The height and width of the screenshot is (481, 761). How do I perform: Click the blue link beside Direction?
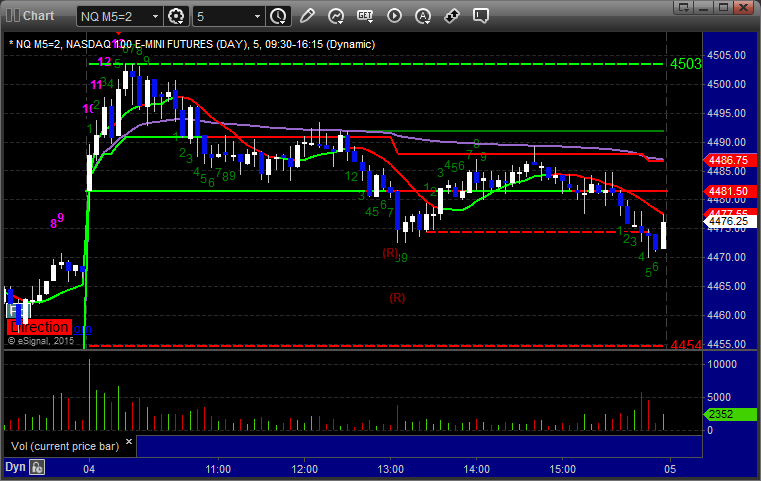(x=83, y=329)
